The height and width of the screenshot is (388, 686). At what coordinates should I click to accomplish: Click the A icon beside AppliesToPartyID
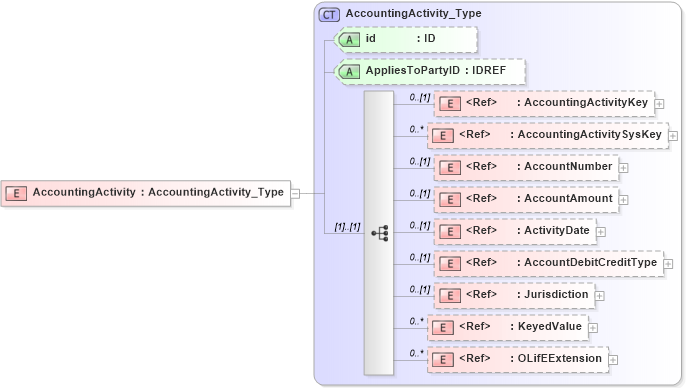(349, 72)
